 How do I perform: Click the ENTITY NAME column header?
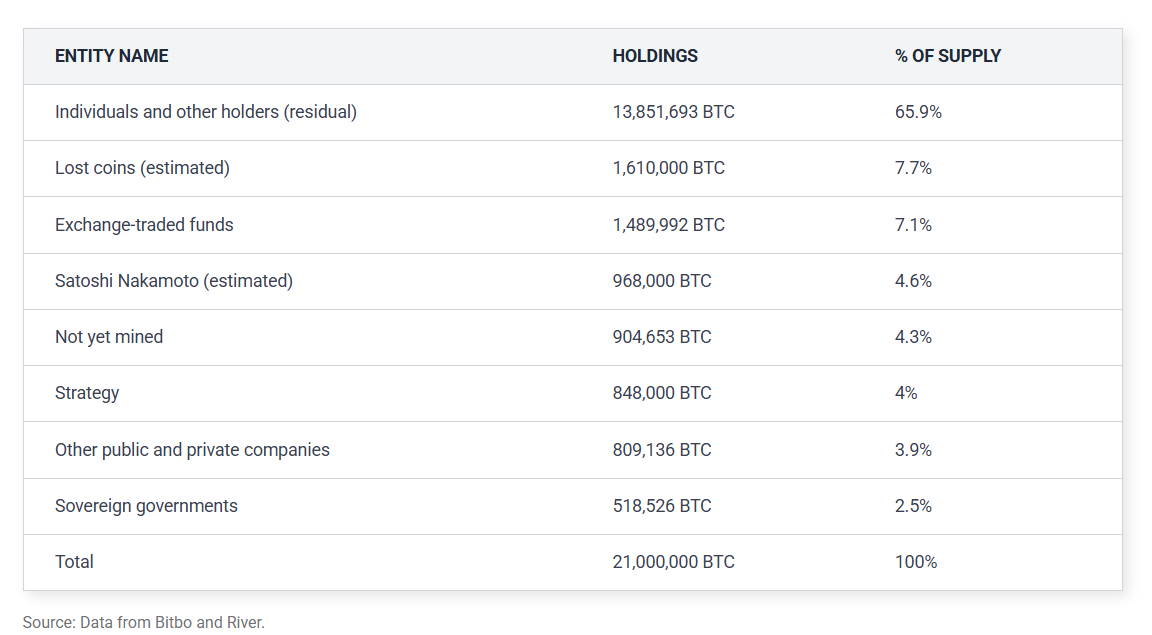(112, 56)
